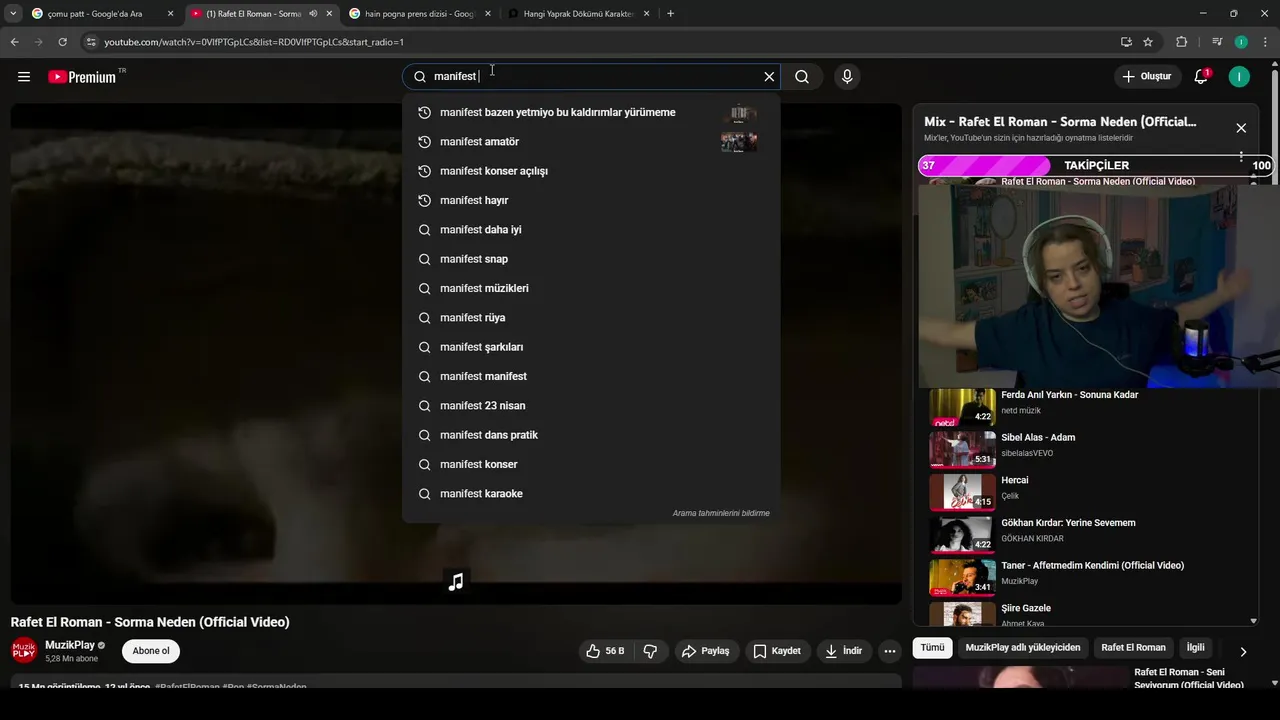Open a new browser tab

[670, 14]
